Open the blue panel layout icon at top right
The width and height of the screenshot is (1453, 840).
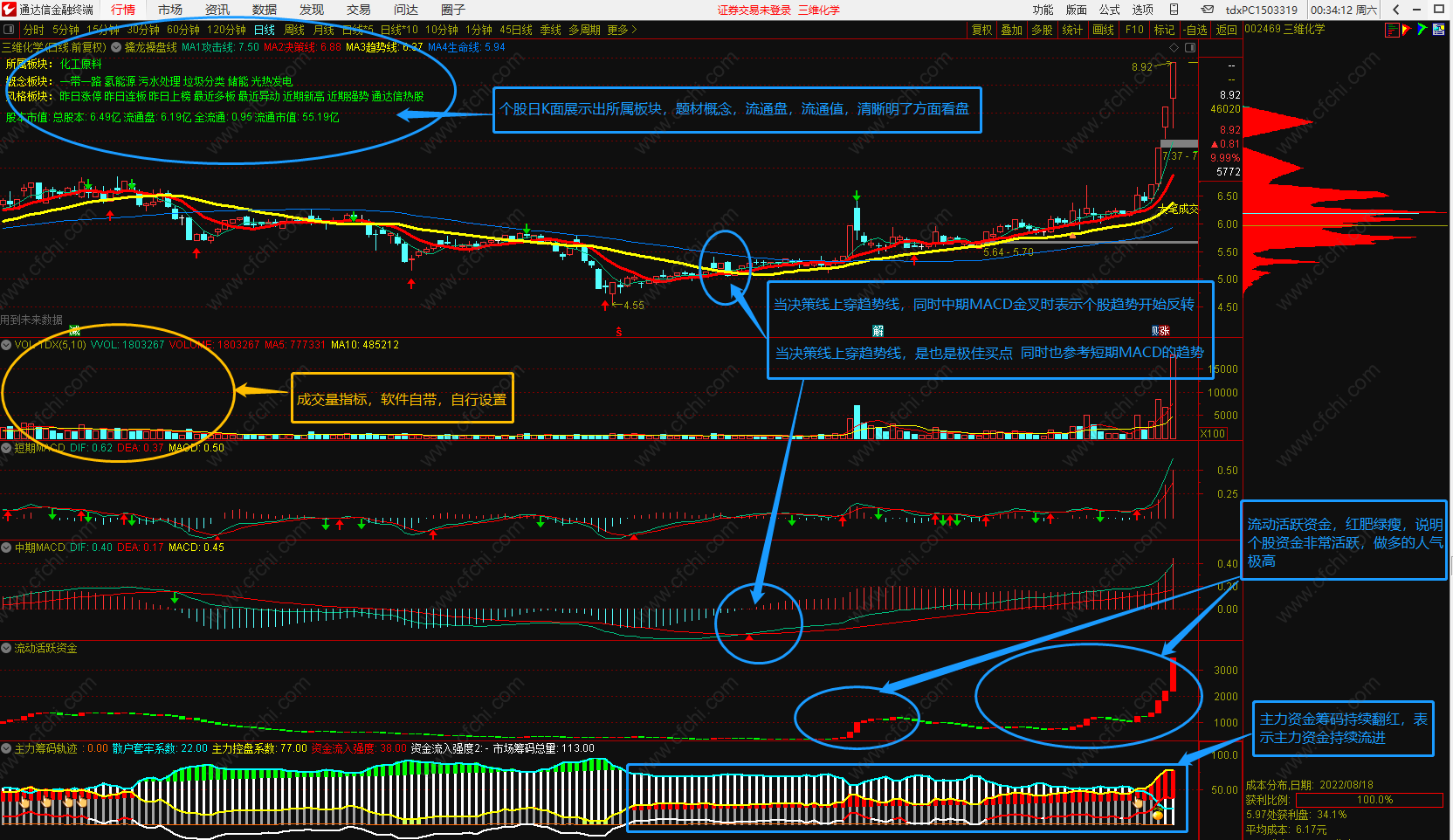click(x=1439, y=30)
